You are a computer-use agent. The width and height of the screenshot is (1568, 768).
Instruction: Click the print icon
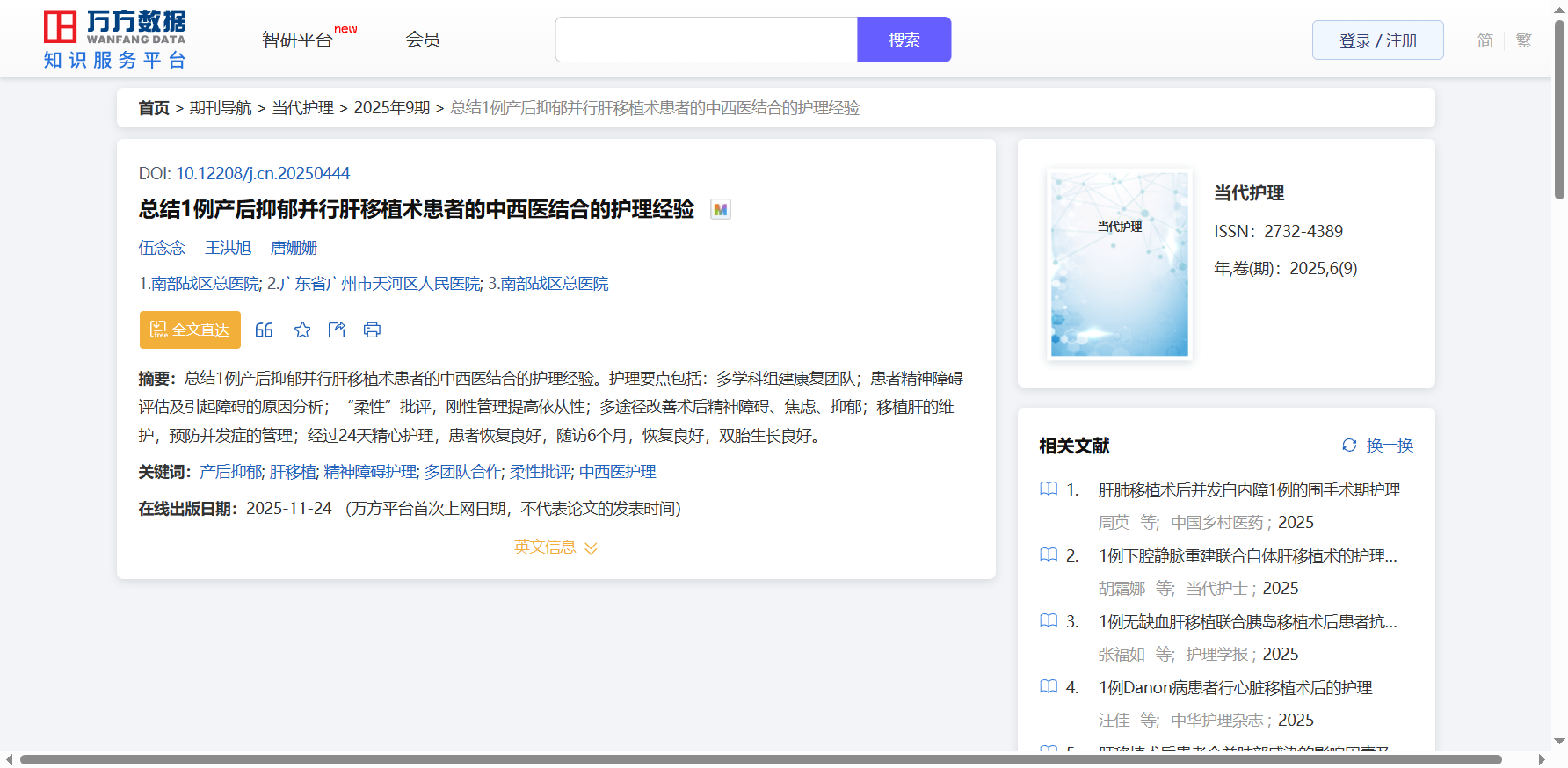[x=372, y=330]
